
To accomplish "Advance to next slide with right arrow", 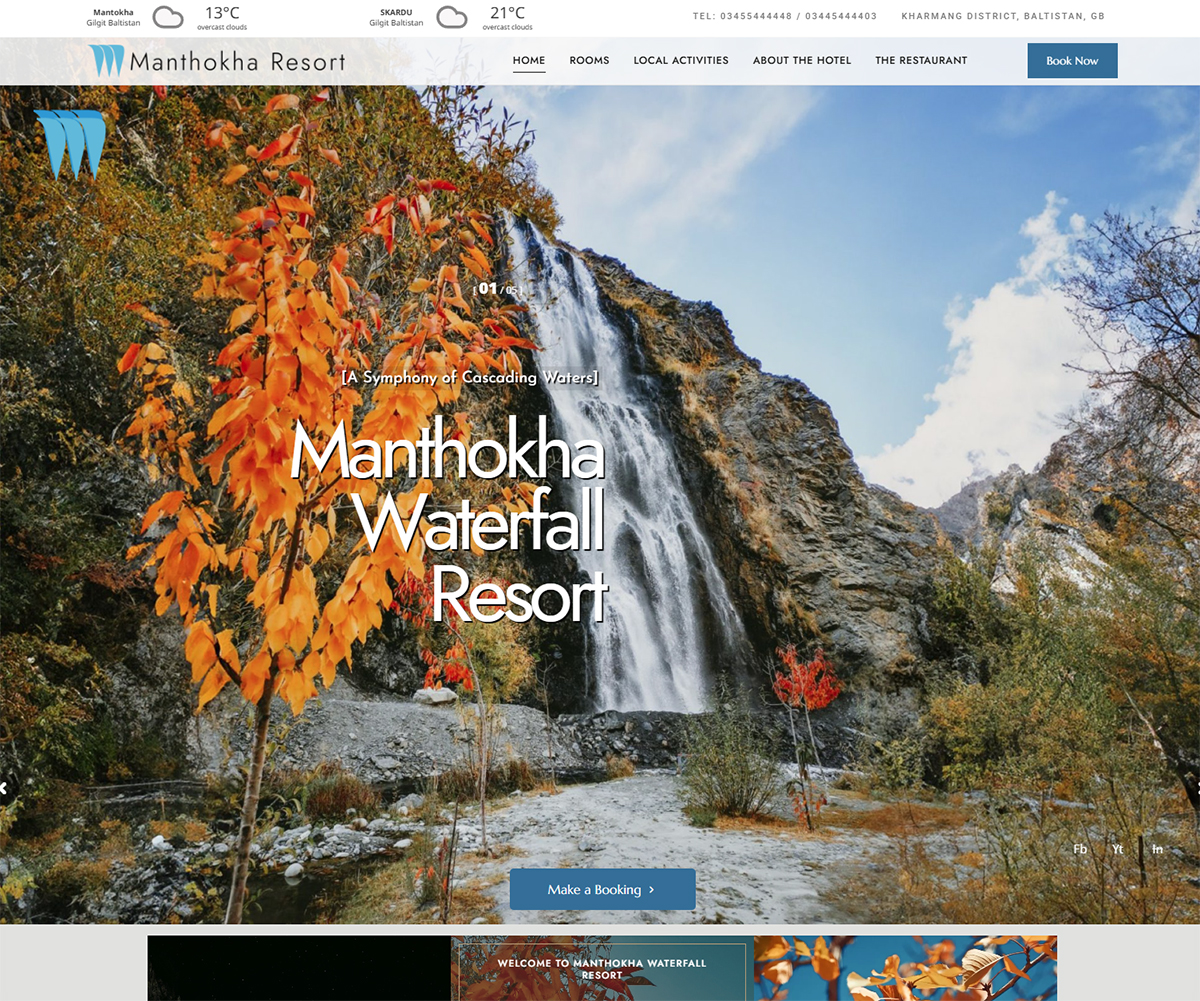I will point(1195,788).
